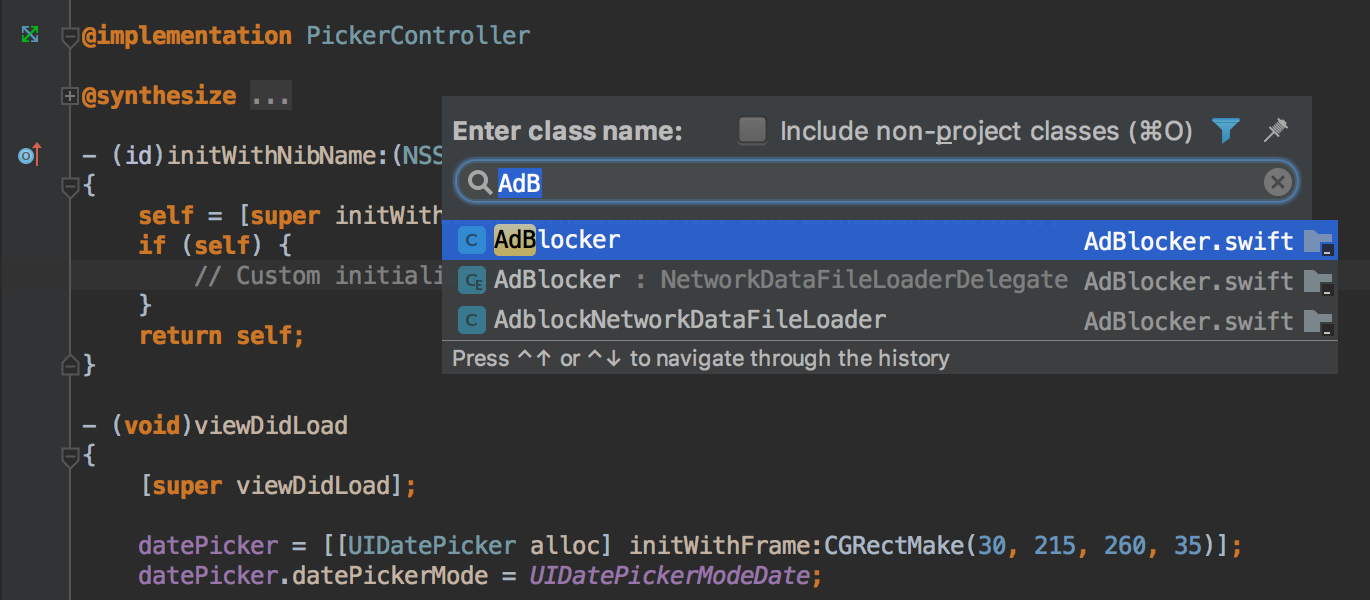This screenshot has height=600, width=1370.
Task: Click the override gutter icon beside initWithNibName
Action: click(x=30, y=156)
